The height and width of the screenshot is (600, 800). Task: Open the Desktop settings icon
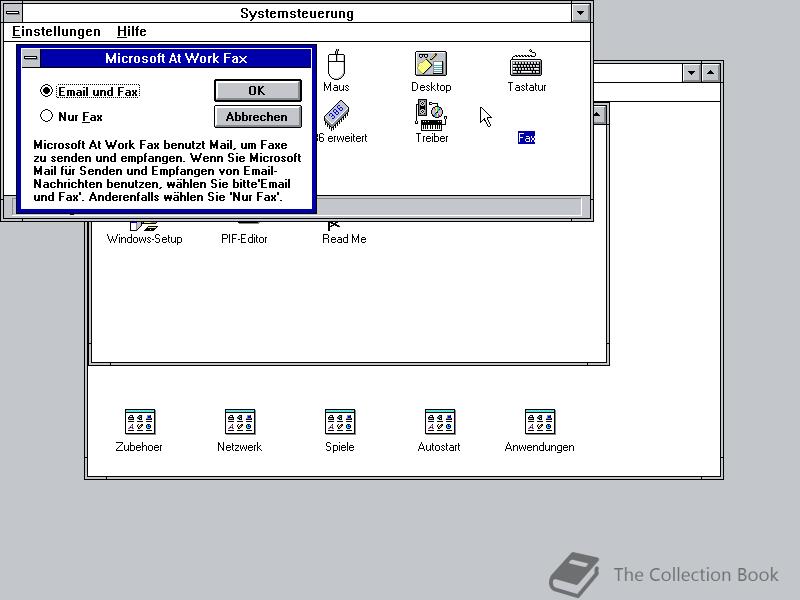pos(431,64)
